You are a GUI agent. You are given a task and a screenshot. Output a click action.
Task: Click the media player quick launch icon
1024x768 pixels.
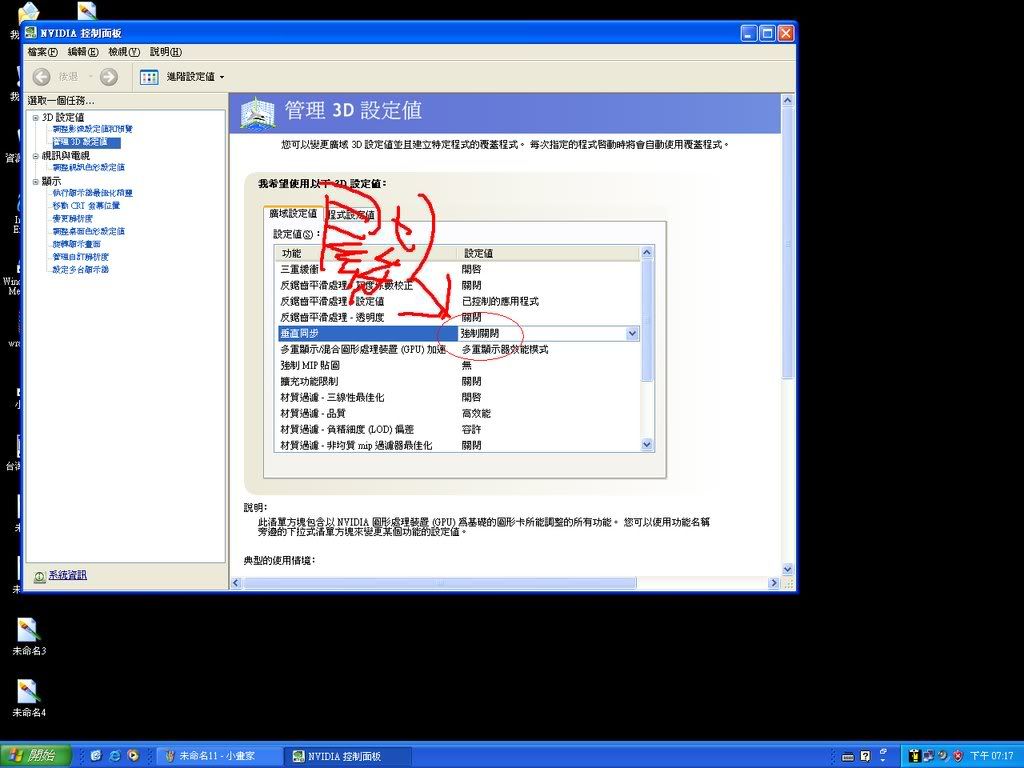pyautogui.click(x=133, y=756)
